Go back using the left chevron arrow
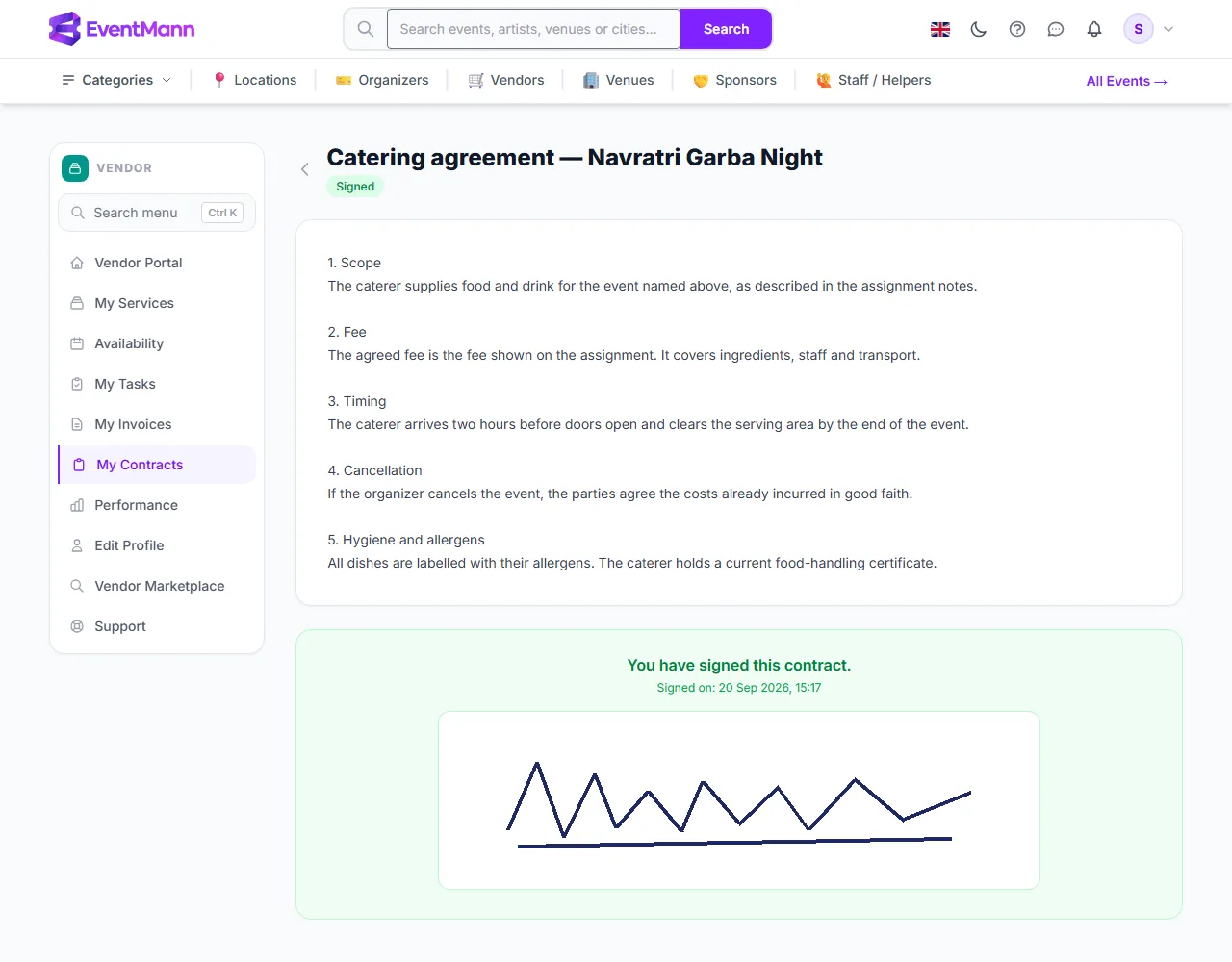1232x962 pixels. [x=305, y=169]
